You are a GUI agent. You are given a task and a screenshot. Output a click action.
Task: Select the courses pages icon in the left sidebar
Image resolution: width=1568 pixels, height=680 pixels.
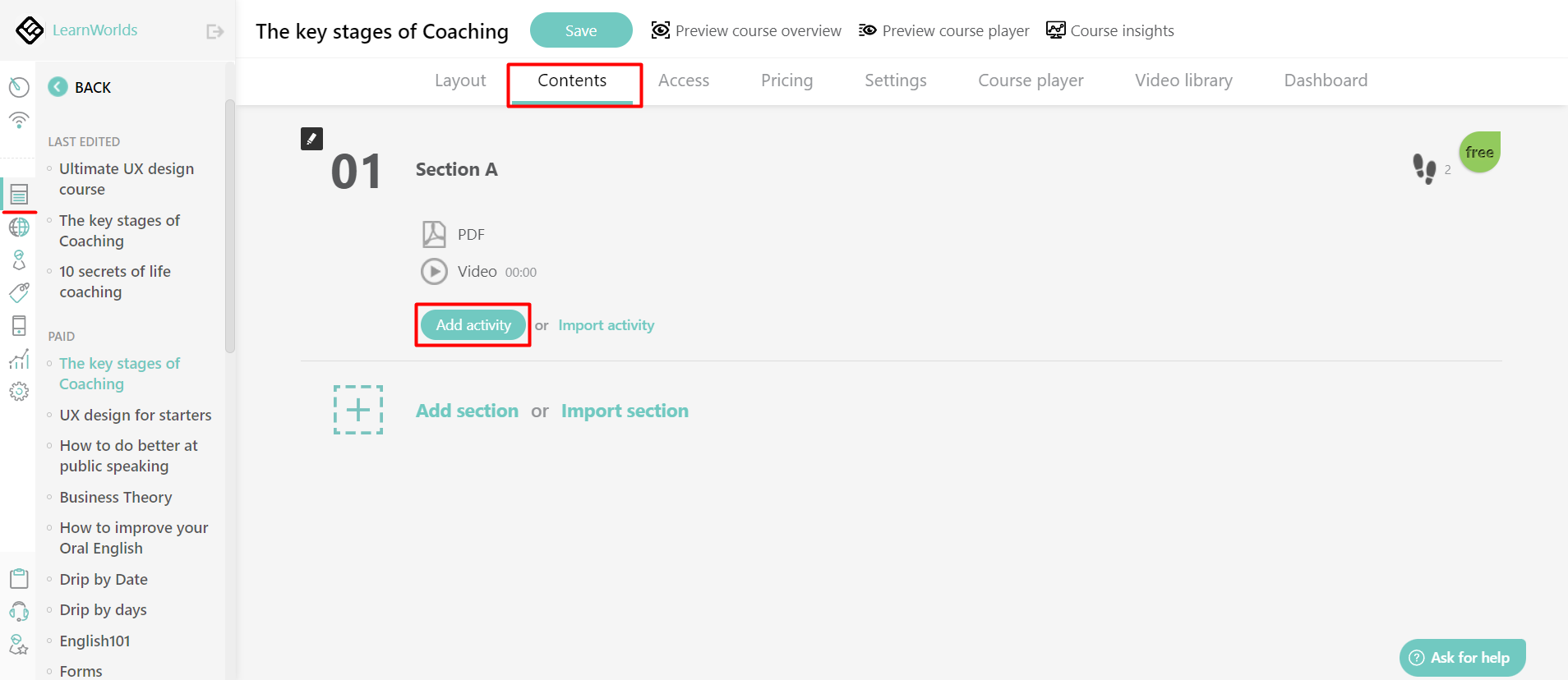click(19, 195)
